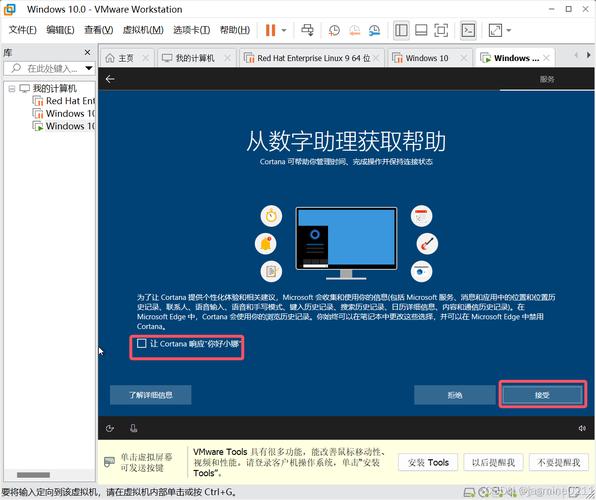Screen dimensions: 596x500
Task: Click the 服务 step label
Action: [547, 79]
